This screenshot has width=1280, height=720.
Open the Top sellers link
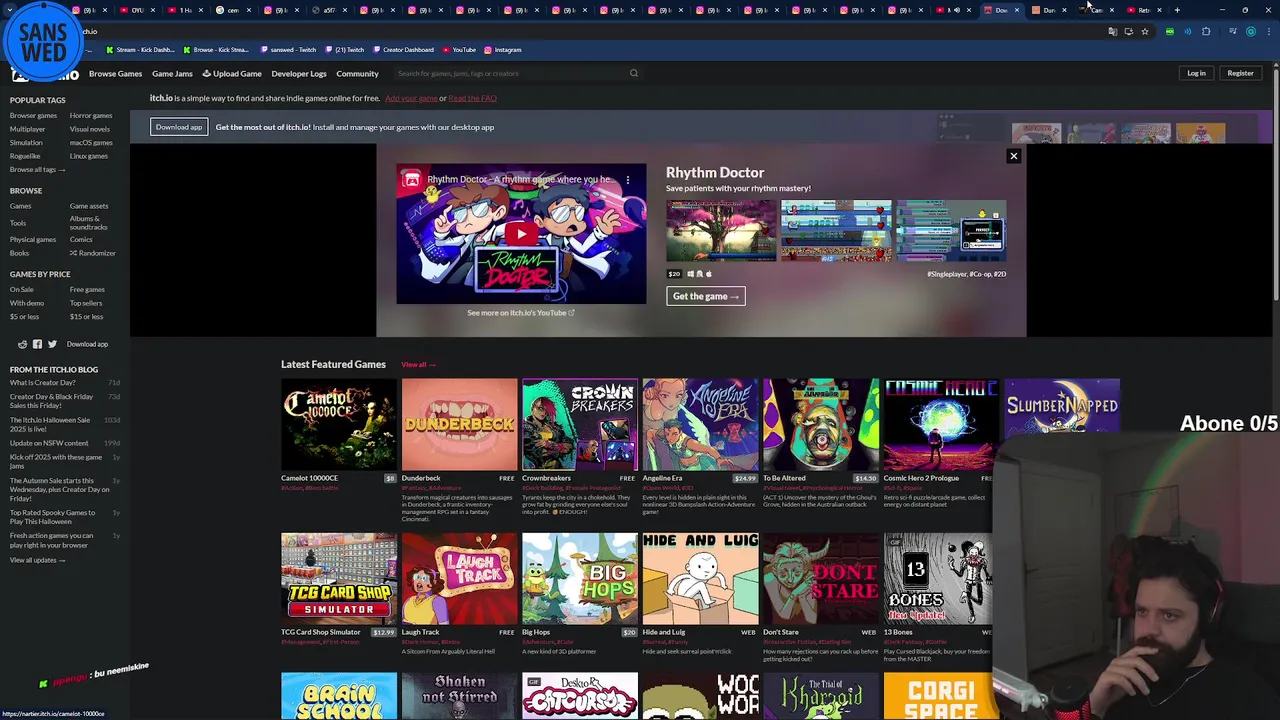[86, 303]
